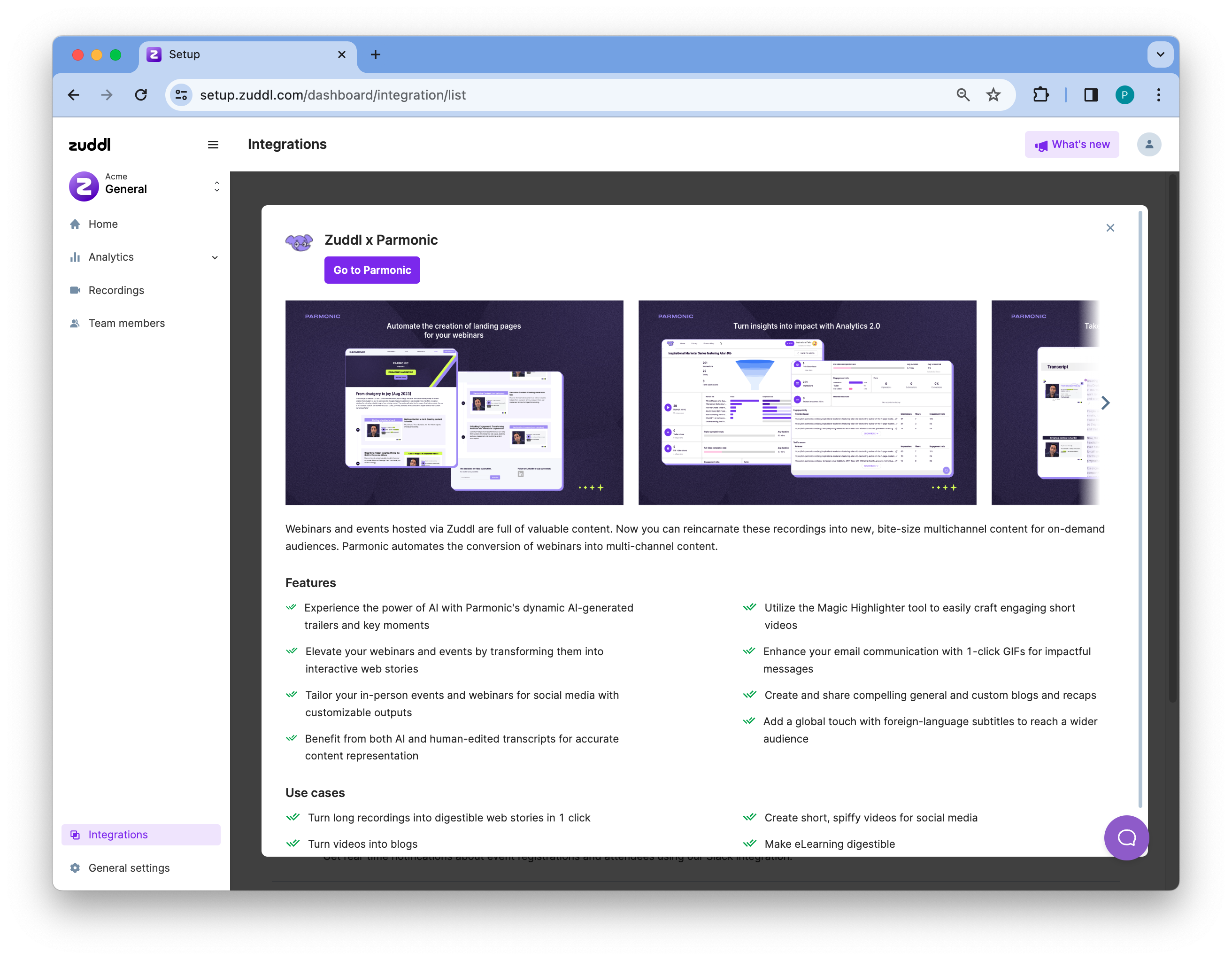Open the Analytics 2.0 screenshot
This screenshot has height=960, width=1232.
(x=807, y=403)
